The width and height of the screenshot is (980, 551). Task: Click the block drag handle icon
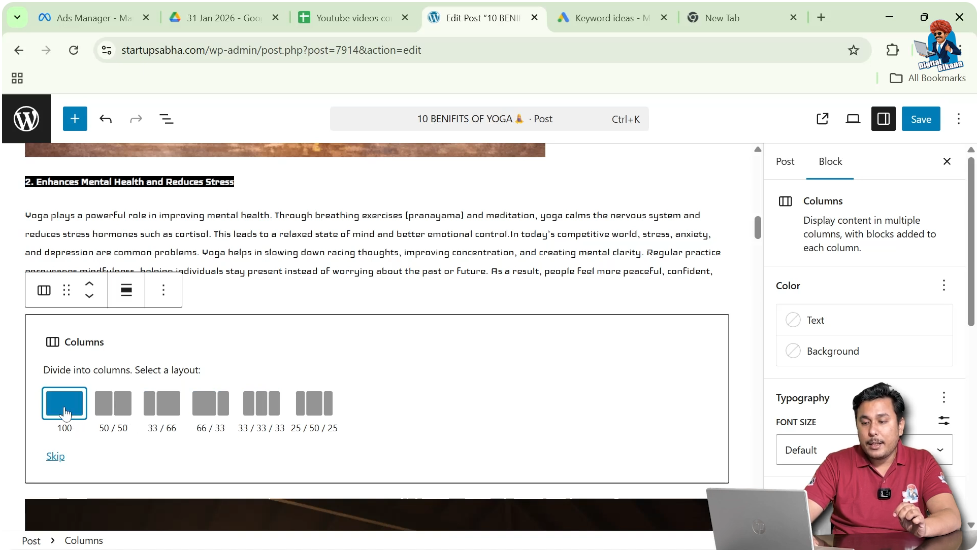click(x=66, y=290)
